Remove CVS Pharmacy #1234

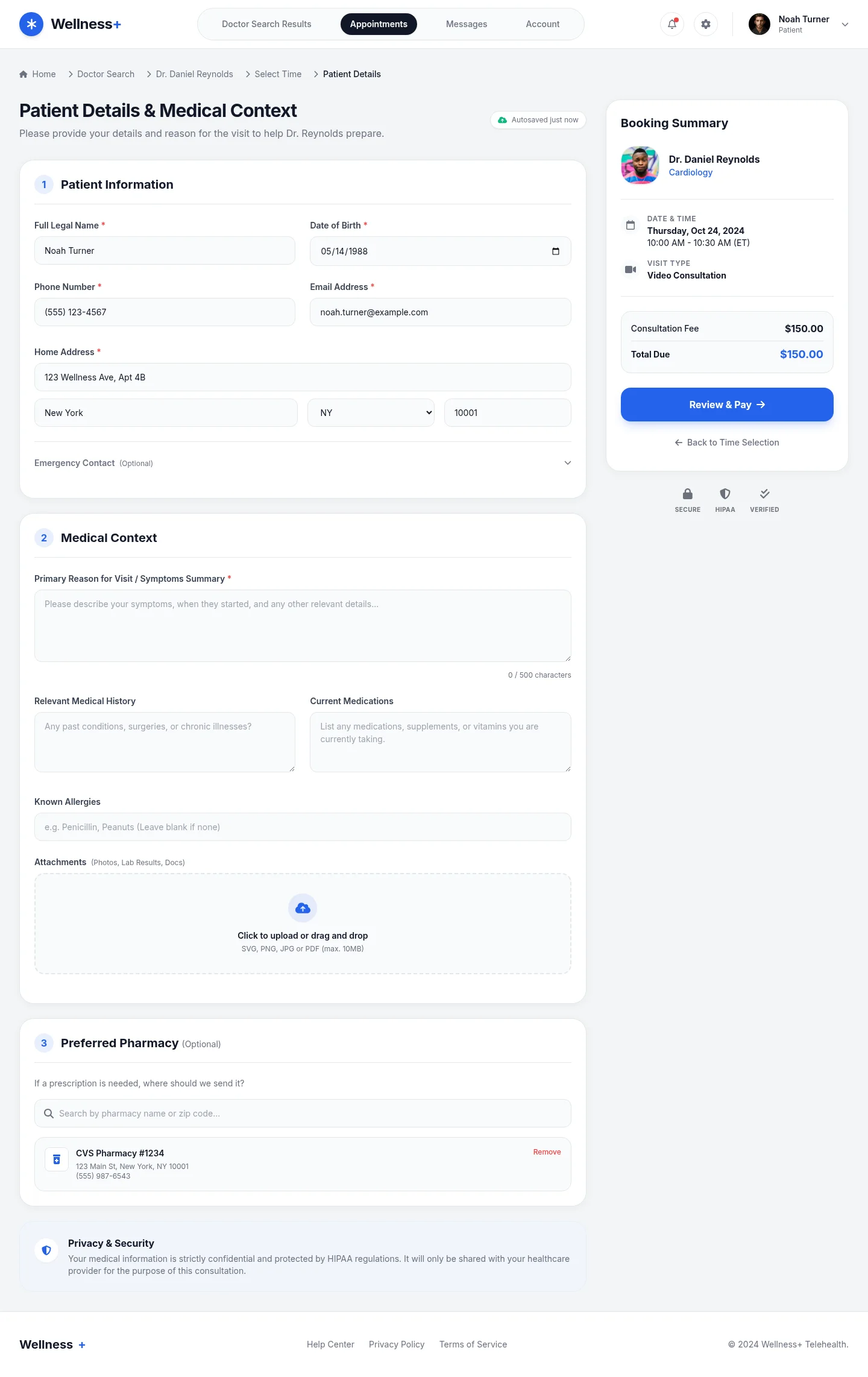point(547,1152)
